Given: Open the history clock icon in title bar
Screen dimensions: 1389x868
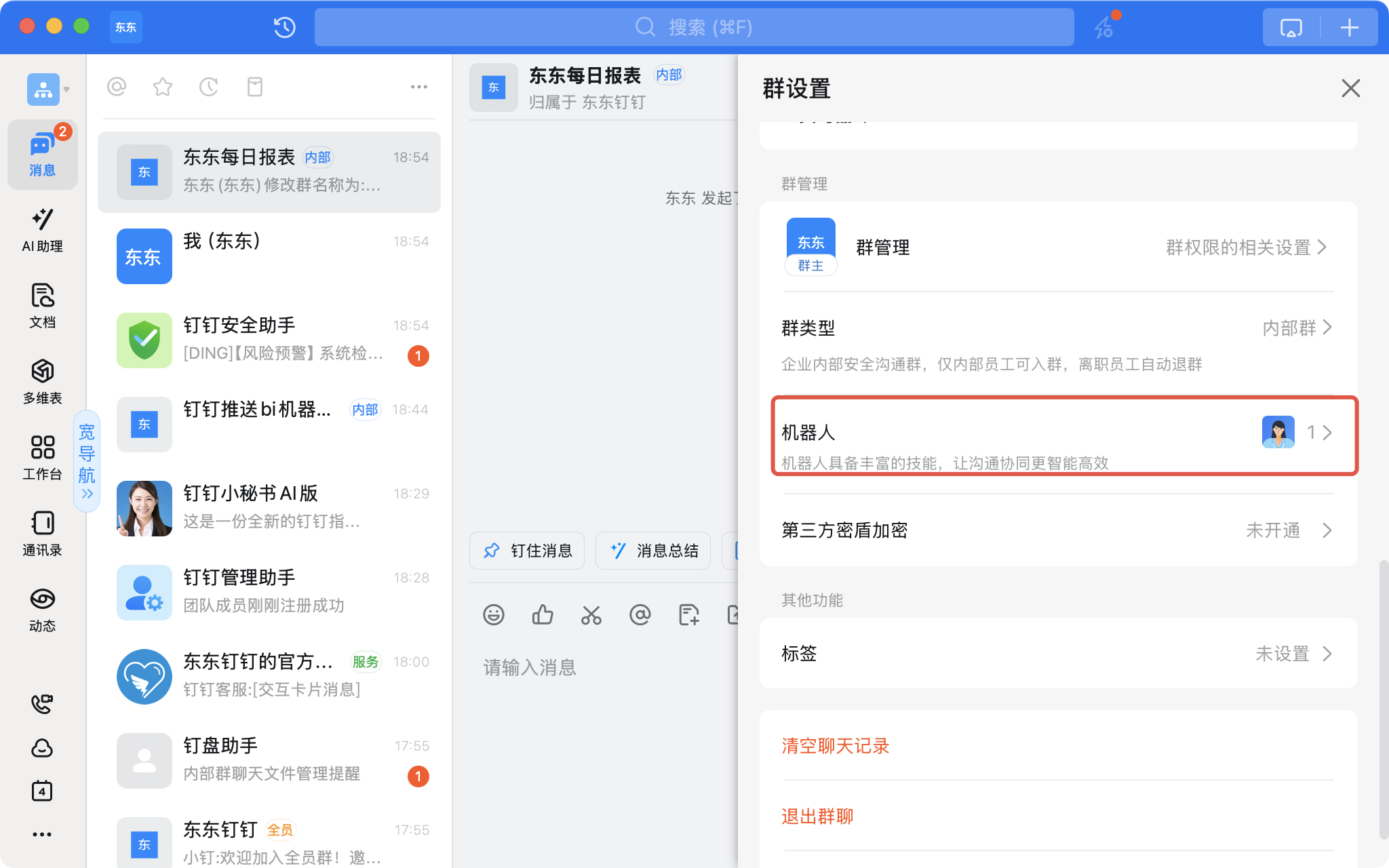Looking at the screenshot, I should coord(284,27).
